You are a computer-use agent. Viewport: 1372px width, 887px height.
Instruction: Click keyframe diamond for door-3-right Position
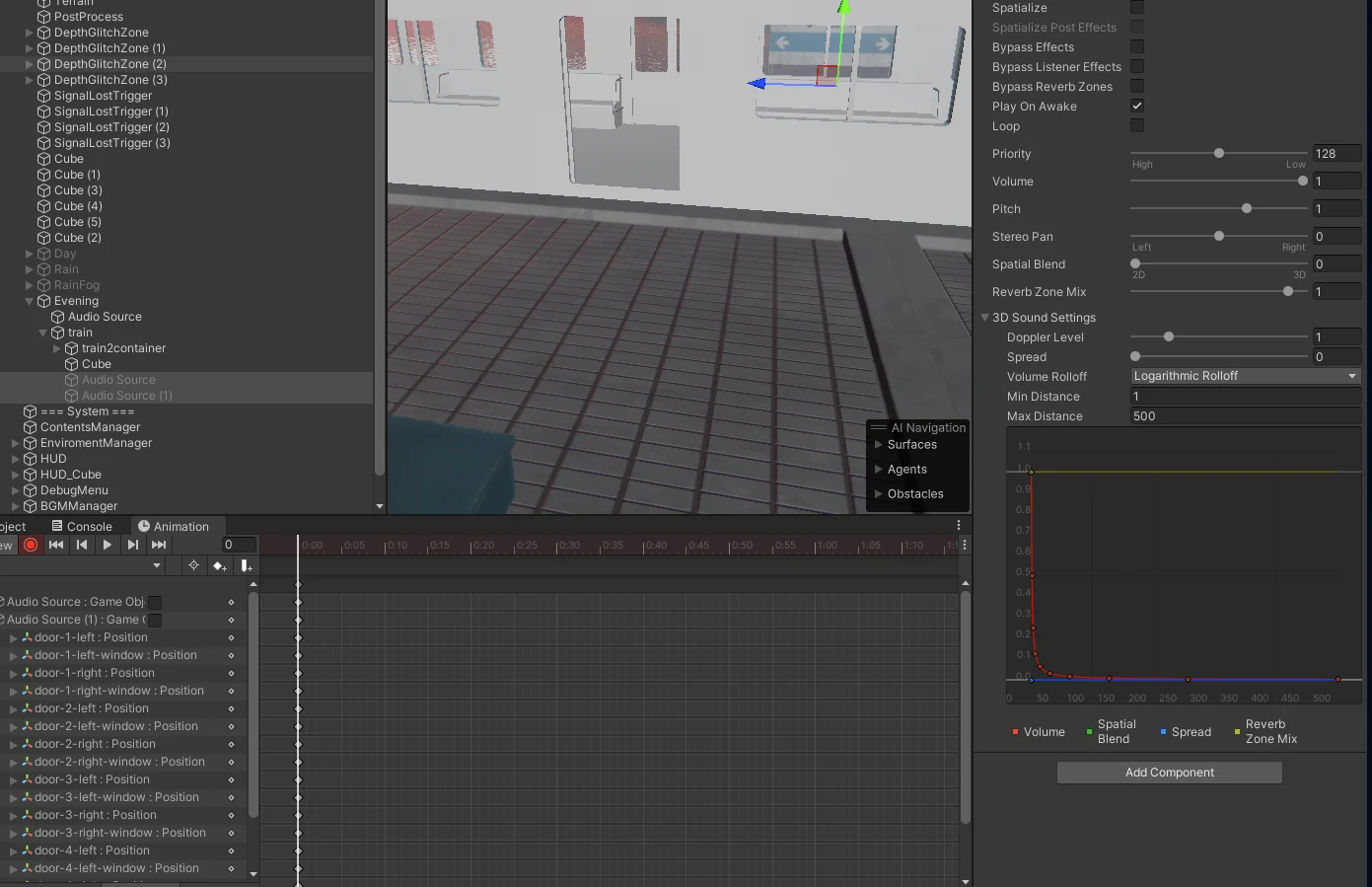[231, 815]
